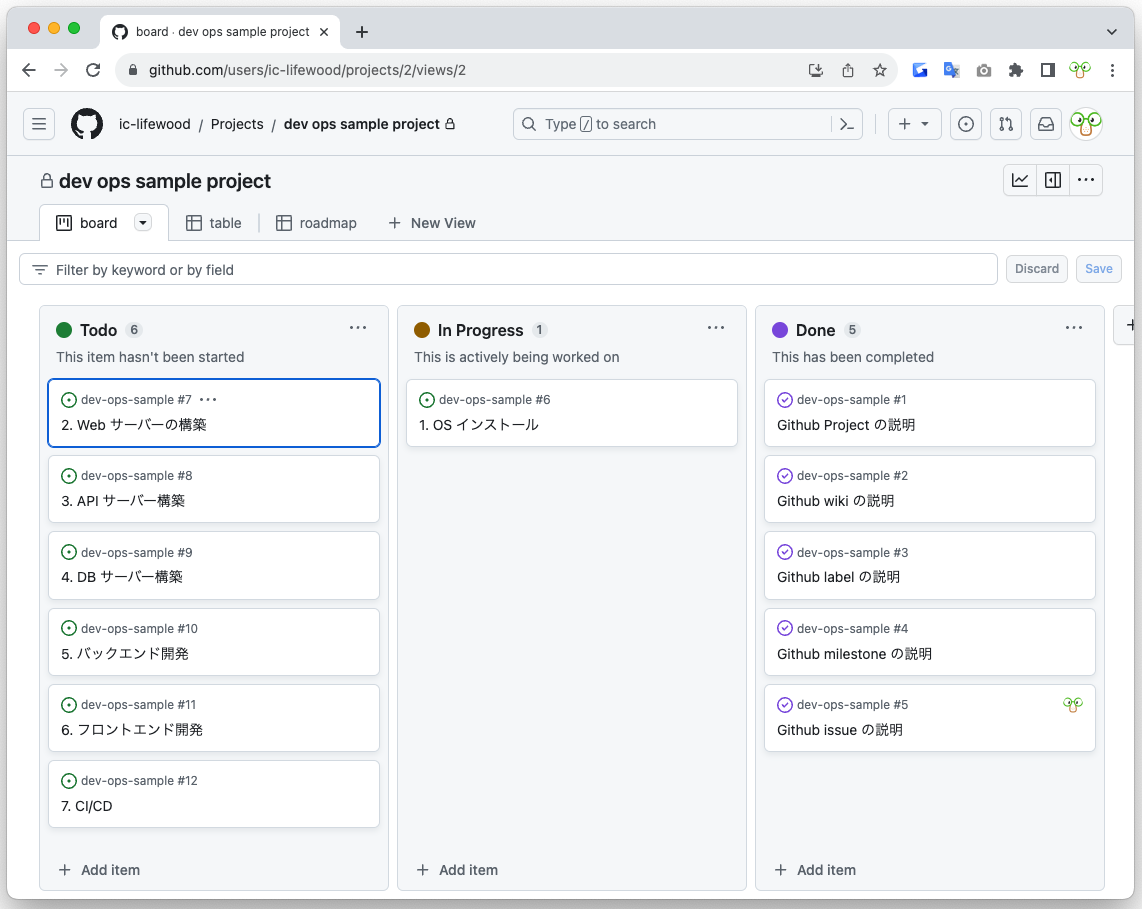1142x909 pixels.
Task: Open the notifications inbox icon
Action: [1045, 124]
